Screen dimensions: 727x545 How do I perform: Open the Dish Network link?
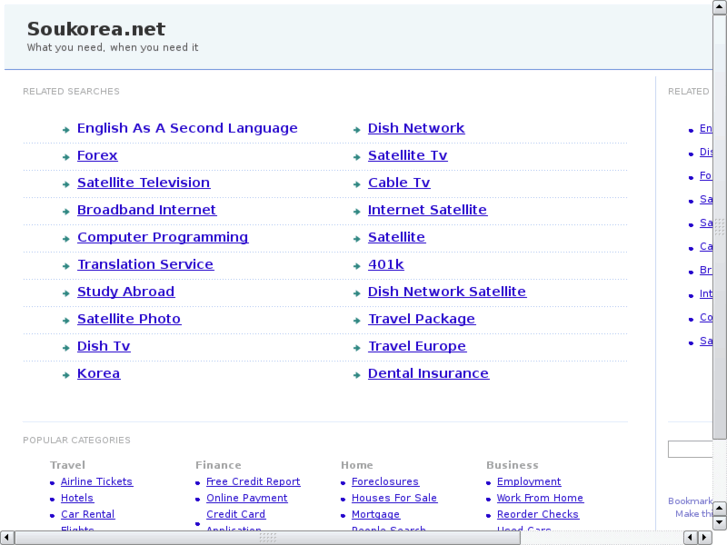tap(416, 128)
